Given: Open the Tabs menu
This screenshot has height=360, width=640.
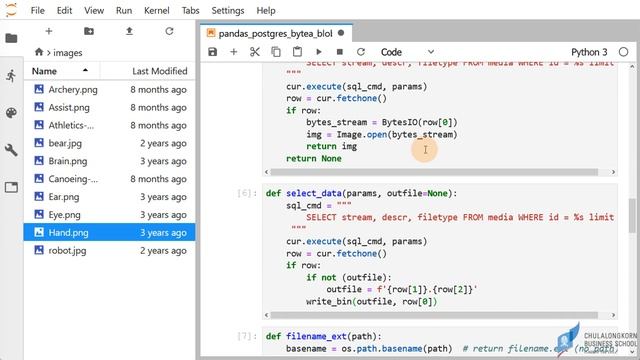Looking at the screenshot, I should click(190, 10).
